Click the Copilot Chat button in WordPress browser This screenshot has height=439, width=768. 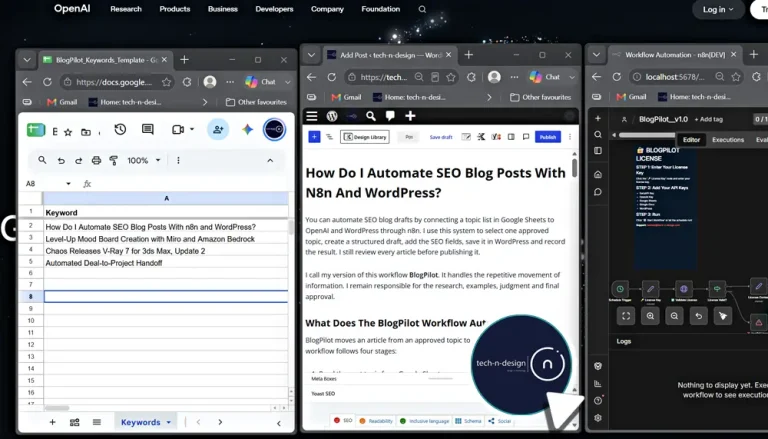click(545, 77)
